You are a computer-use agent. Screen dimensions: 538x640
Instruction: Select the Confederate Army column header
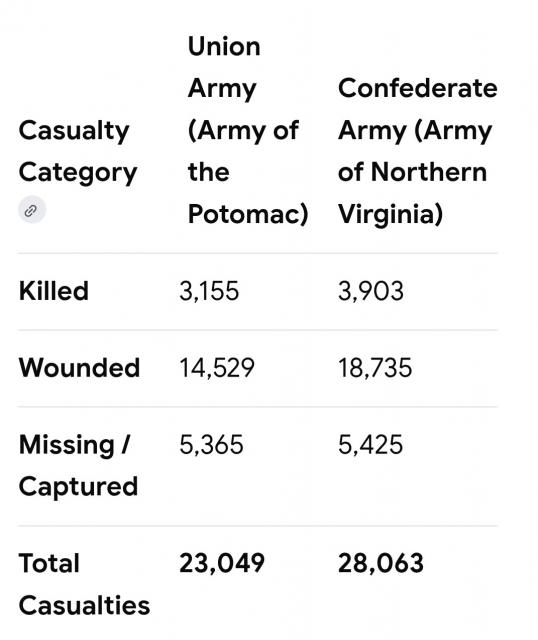pyautogui.click(x=418, y=151)
